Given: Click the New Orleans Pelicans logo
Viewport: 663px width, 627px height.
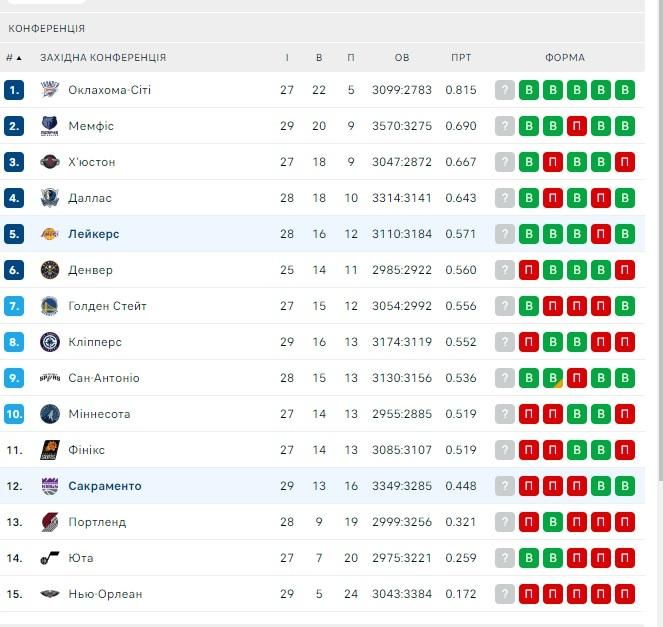Looking at the screenshot, I should pyautogui.click(x=49, y=594).
